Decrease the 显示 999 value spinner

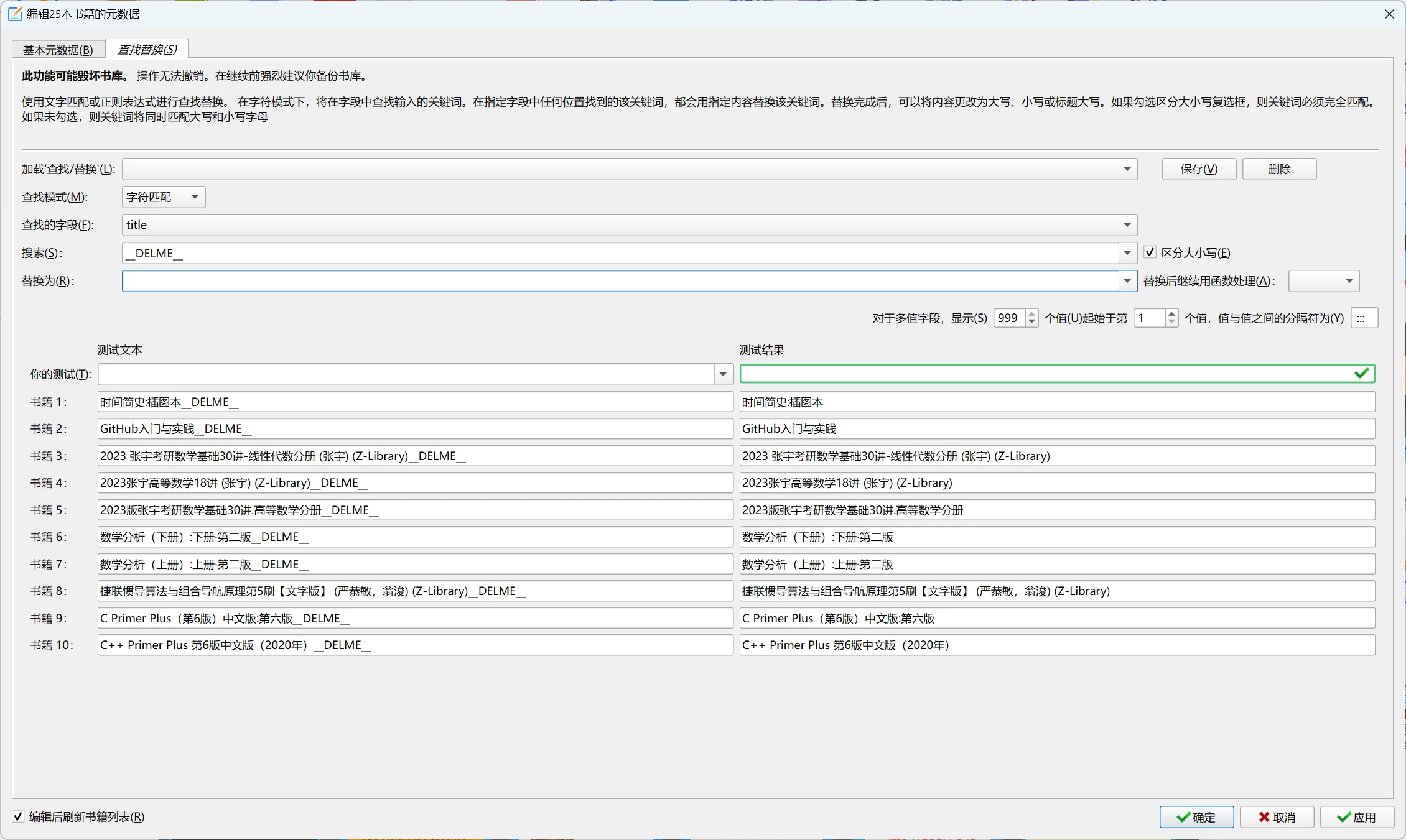1031,322
